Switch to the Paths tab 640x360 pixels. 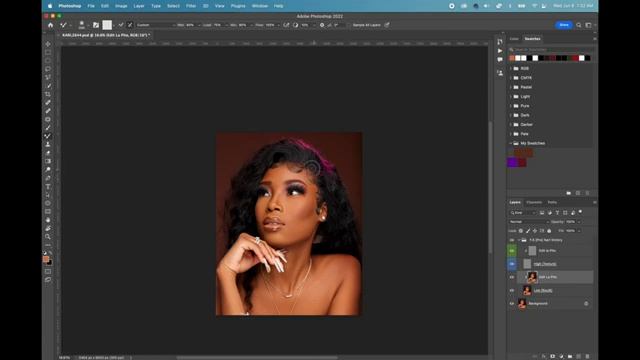click(x=552, y=202)
